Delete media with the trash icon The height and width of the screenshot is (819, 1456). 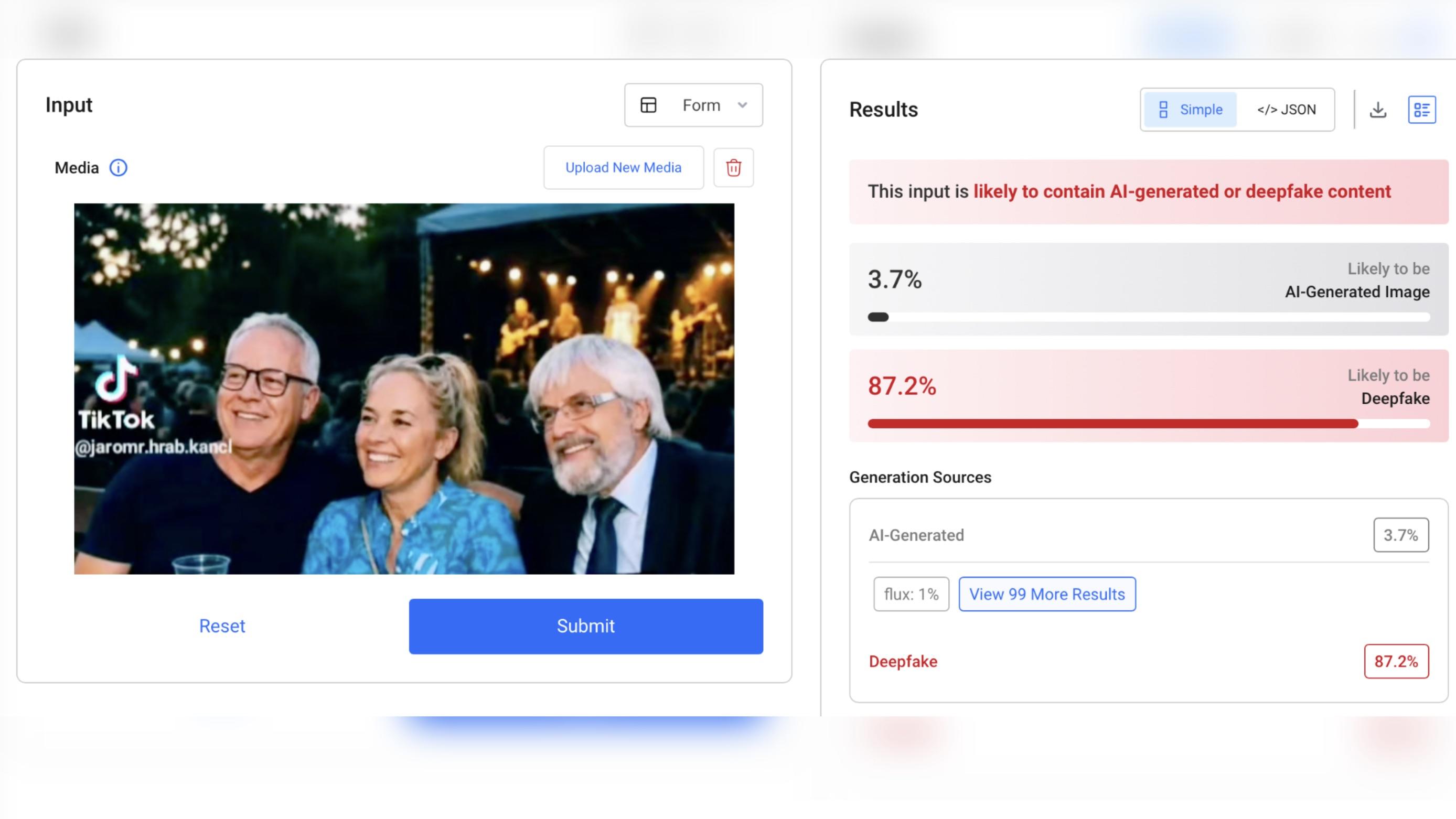click(733, 168)
